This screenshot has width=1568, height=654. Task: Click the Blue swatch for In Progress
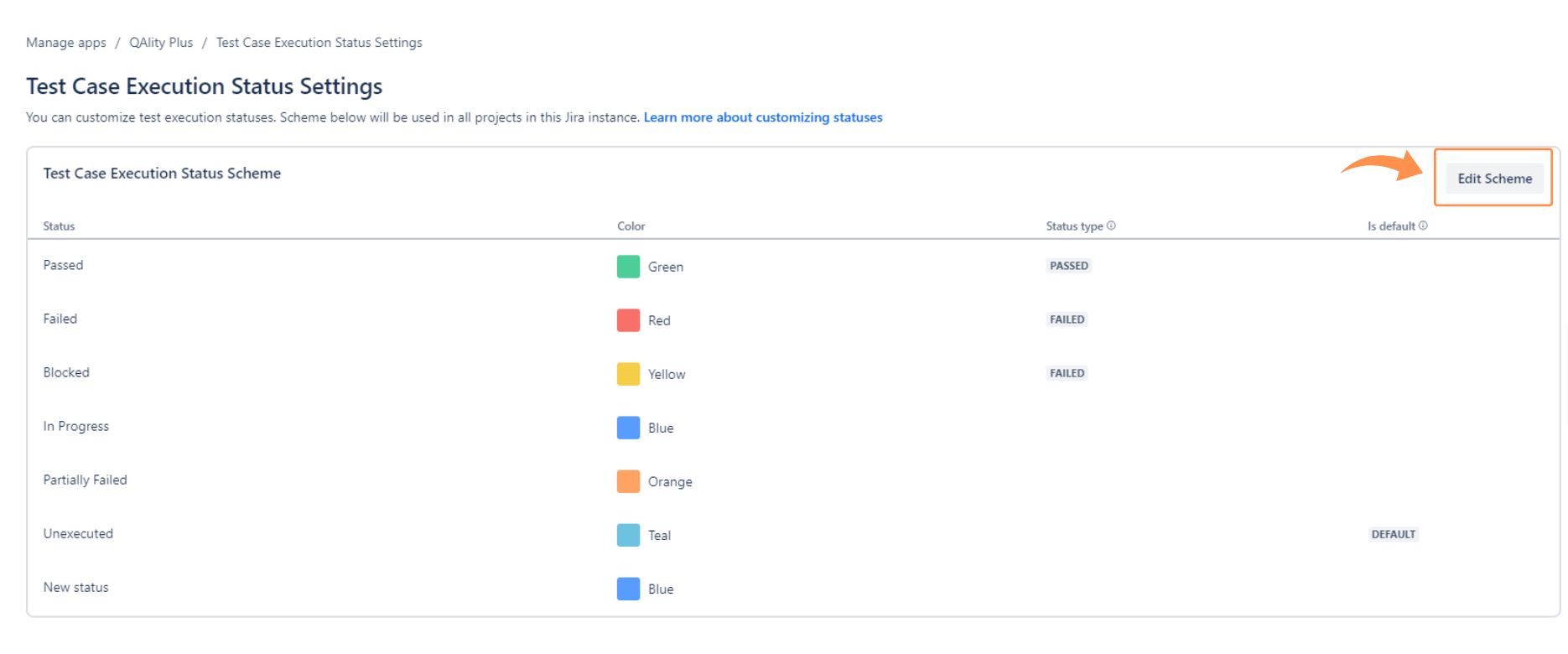point(628,428)
